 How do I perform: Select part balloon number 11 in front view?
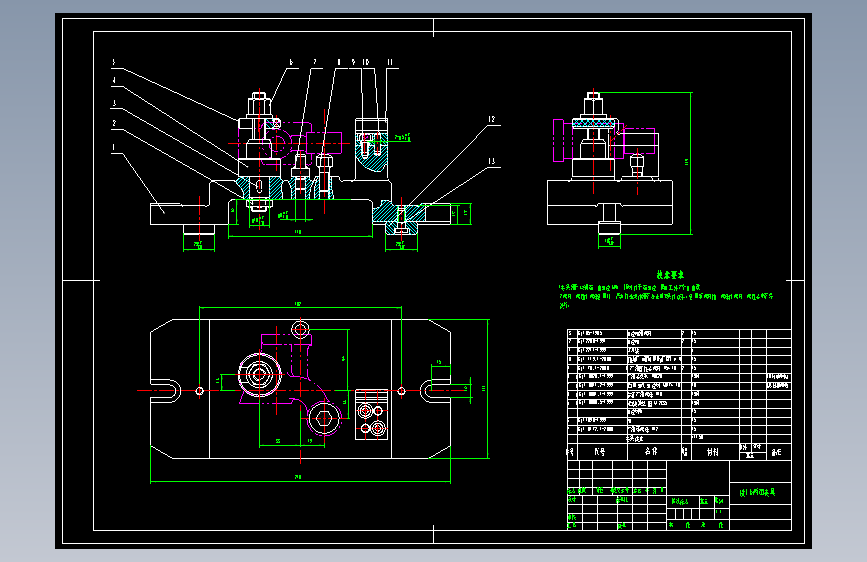click(390, 63)
